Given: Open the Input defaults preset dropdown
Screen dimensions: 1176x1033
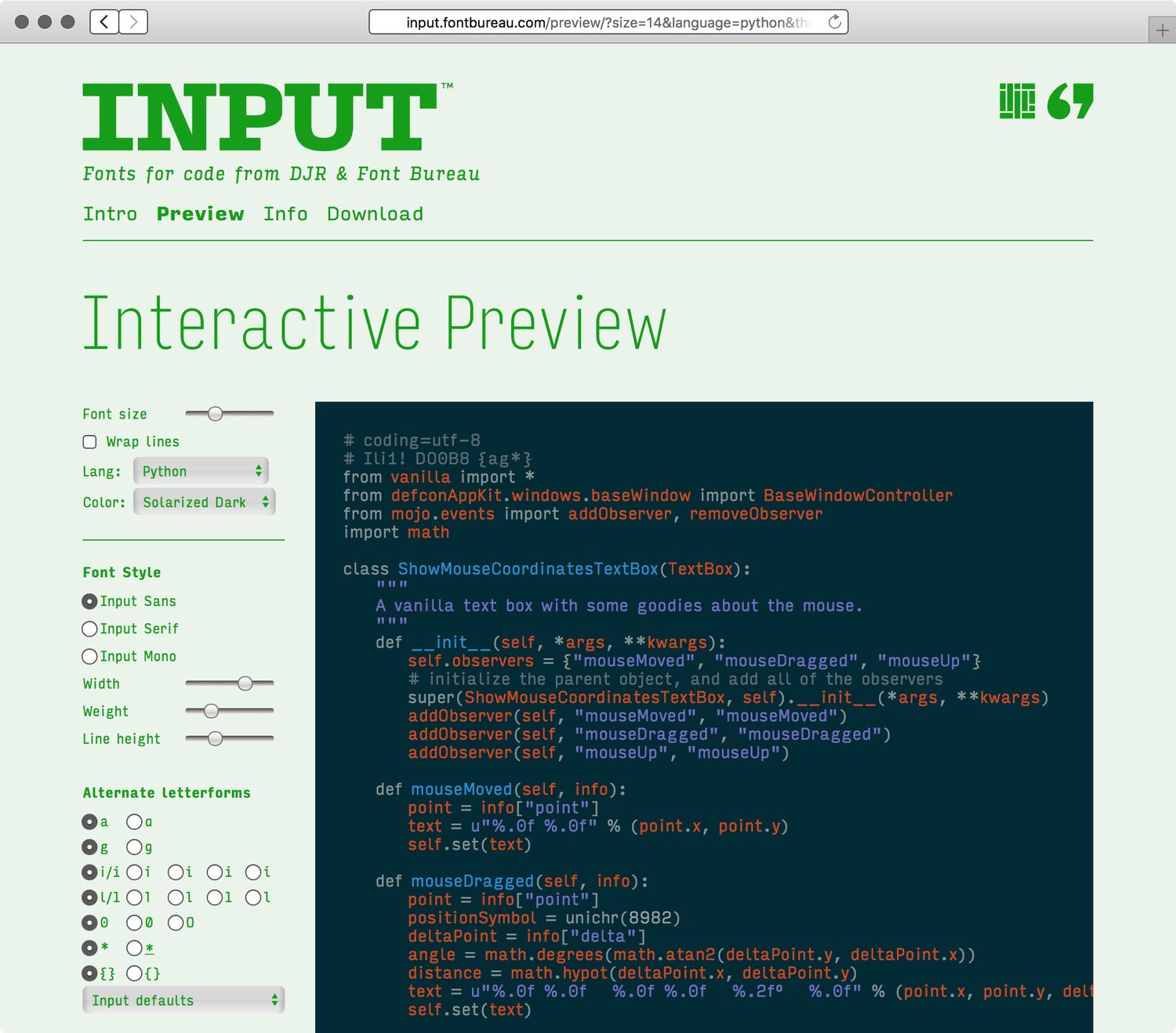Looking at the screenshot, I should click(183, 1000).
